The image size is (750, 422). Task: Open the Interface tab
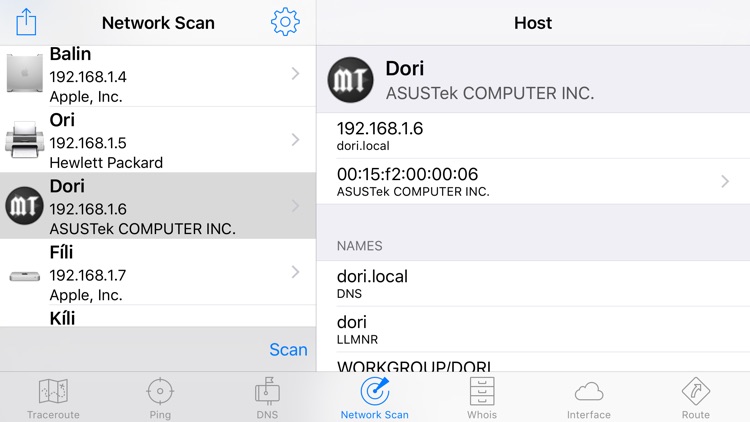pos(589,398)
